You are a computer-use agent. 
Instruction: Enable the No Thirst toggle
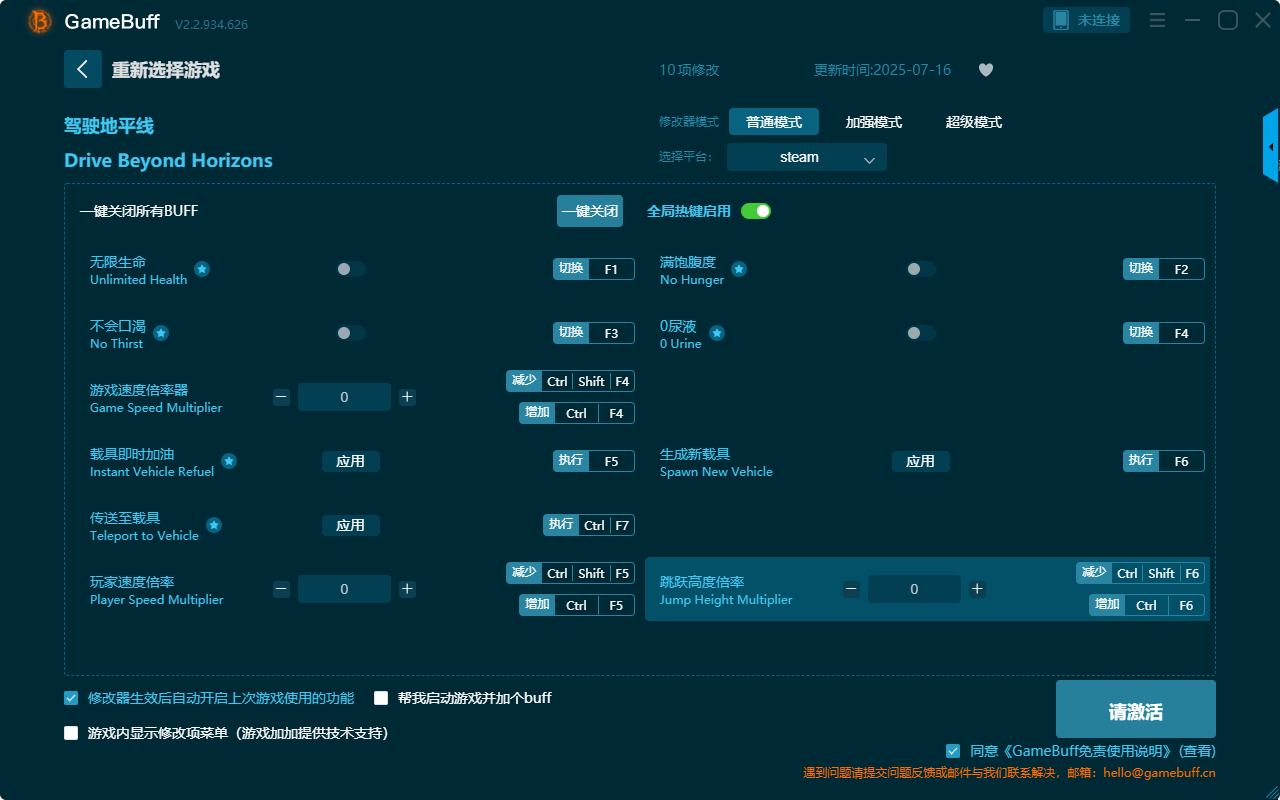350,332
